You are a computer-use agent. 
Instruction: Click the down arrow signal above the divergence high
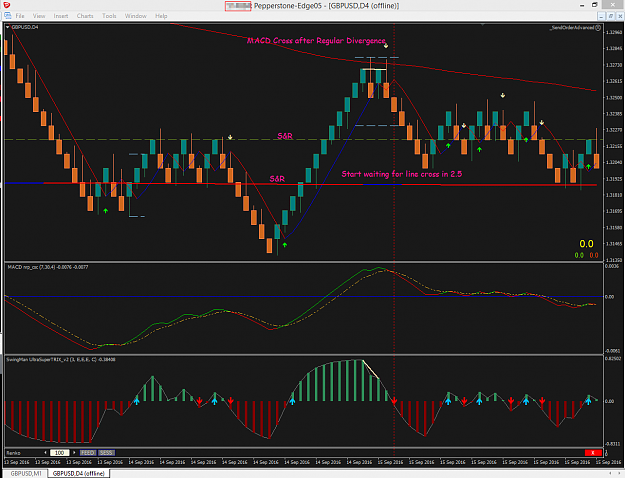[386, 46]
